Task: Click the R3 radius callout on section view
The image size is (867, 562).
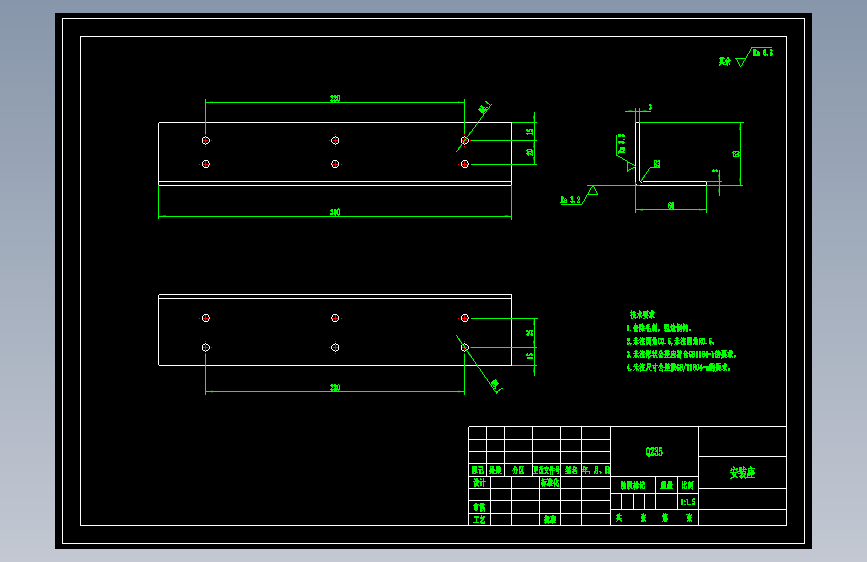Action: pyautogui.click(x=656, y=164)
